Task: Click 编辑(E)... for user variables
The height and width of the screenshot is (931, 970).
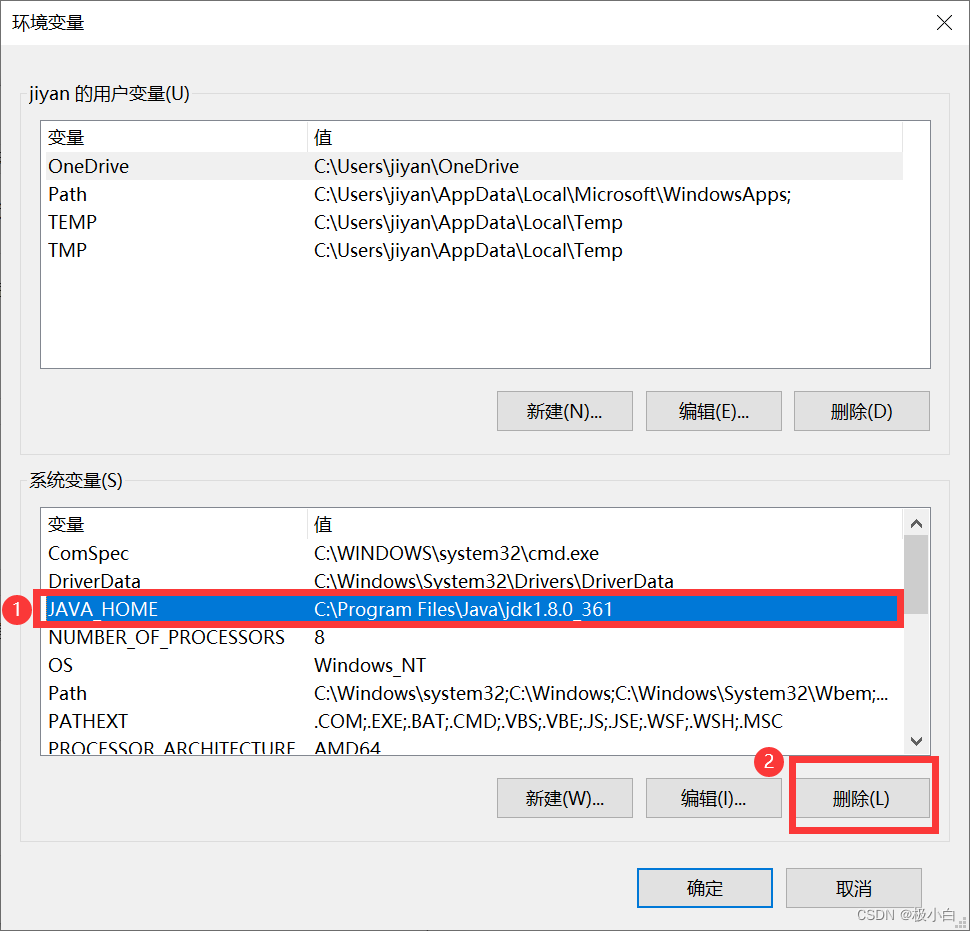Action: (x=714, y=411)
